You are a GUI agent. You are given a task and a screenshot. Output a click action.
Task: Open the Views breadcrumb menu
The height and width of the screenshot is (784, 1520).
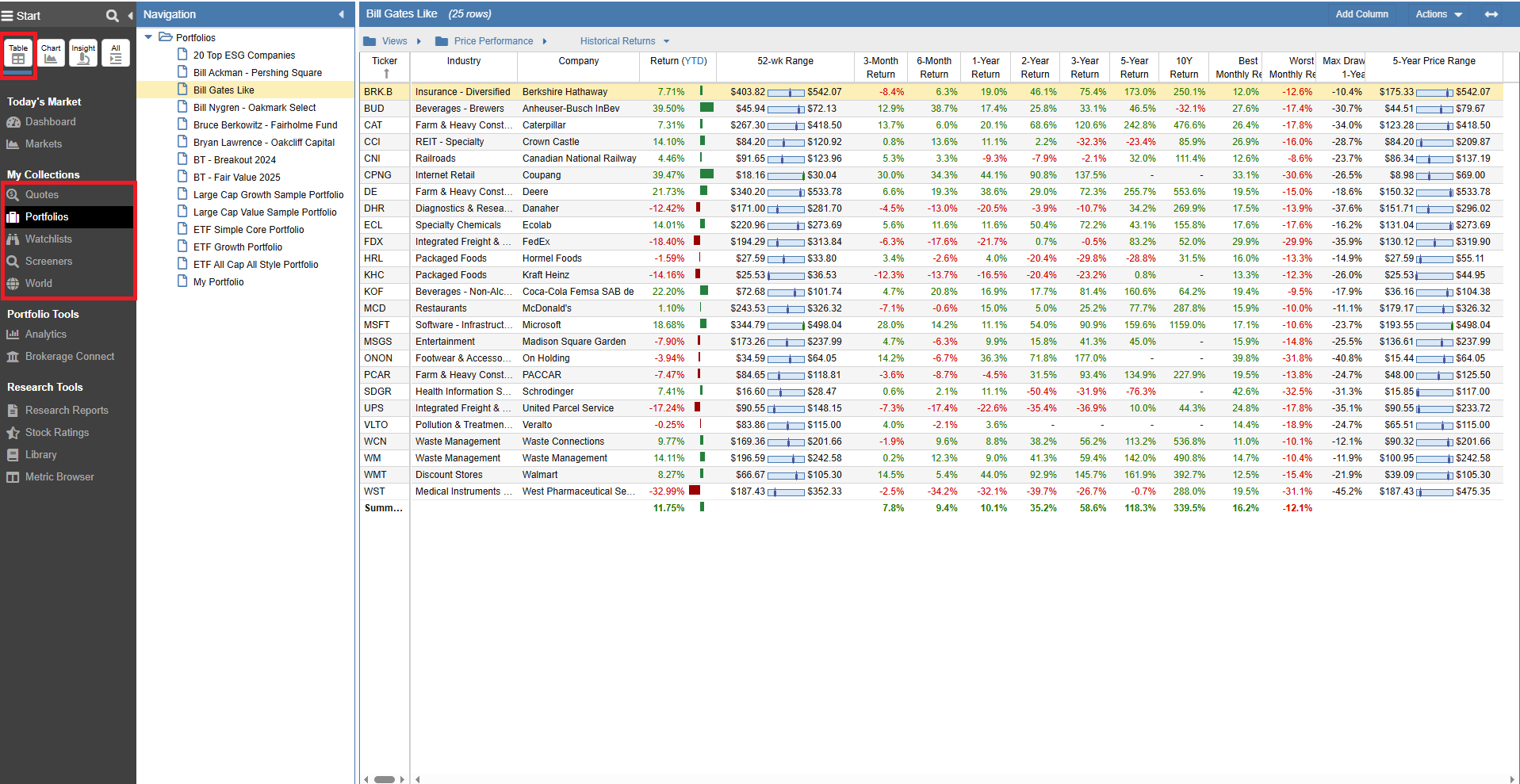pyautogui.click(x=394, y=41)
